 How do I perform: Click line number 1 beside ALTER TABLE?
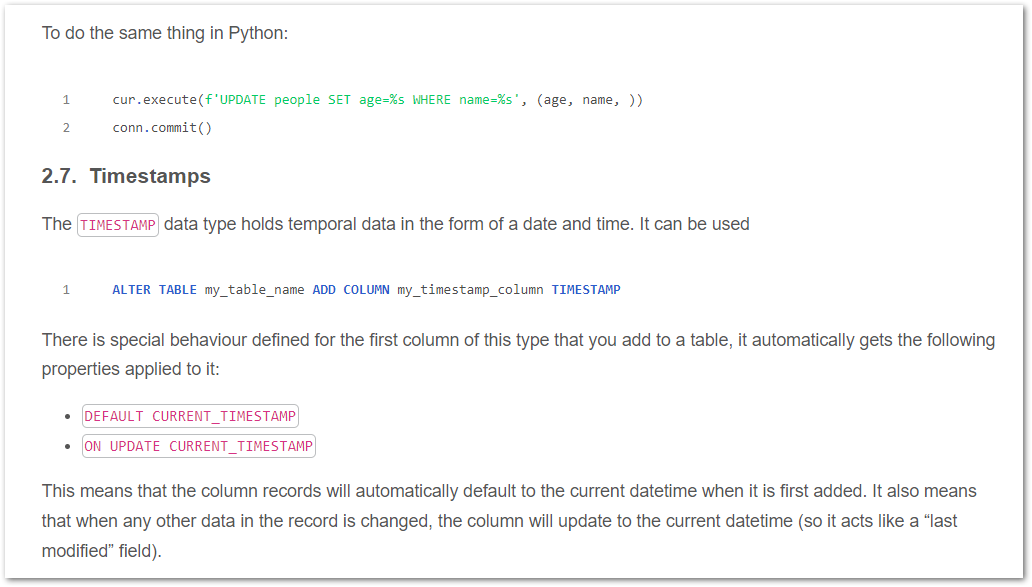tap(66, 290)
